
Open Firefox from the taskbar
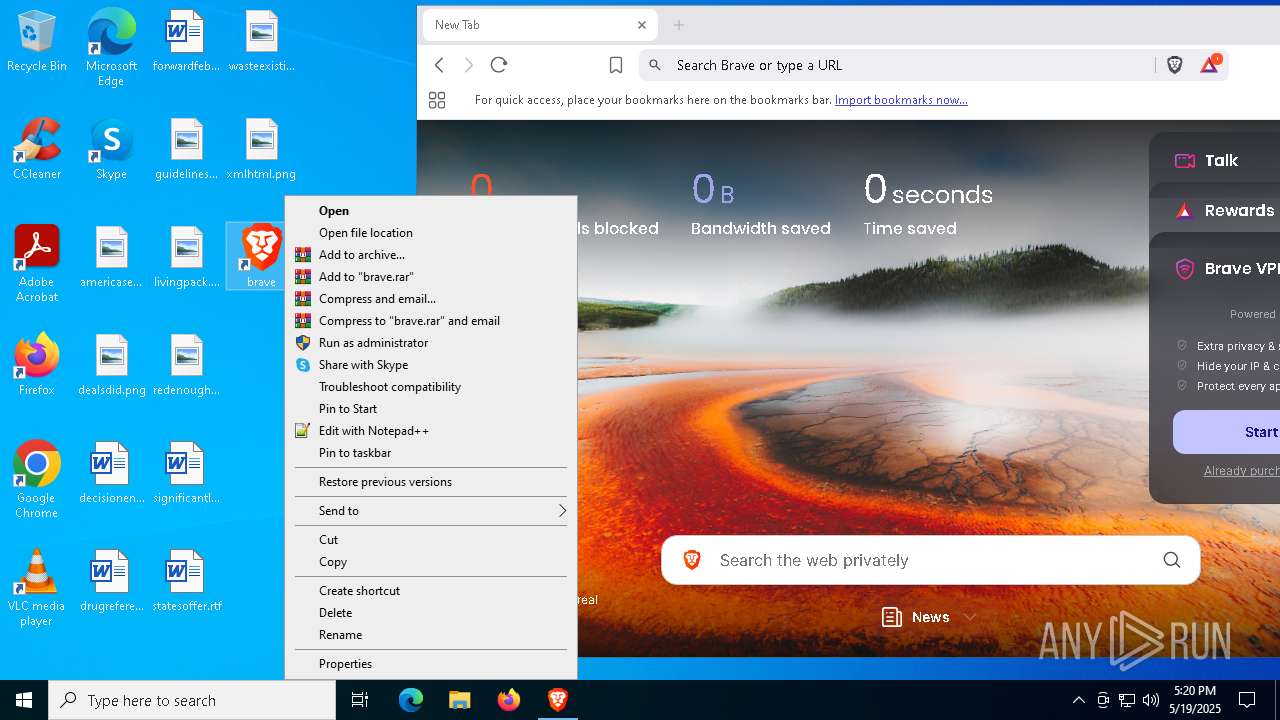click(x=509, y=700)
